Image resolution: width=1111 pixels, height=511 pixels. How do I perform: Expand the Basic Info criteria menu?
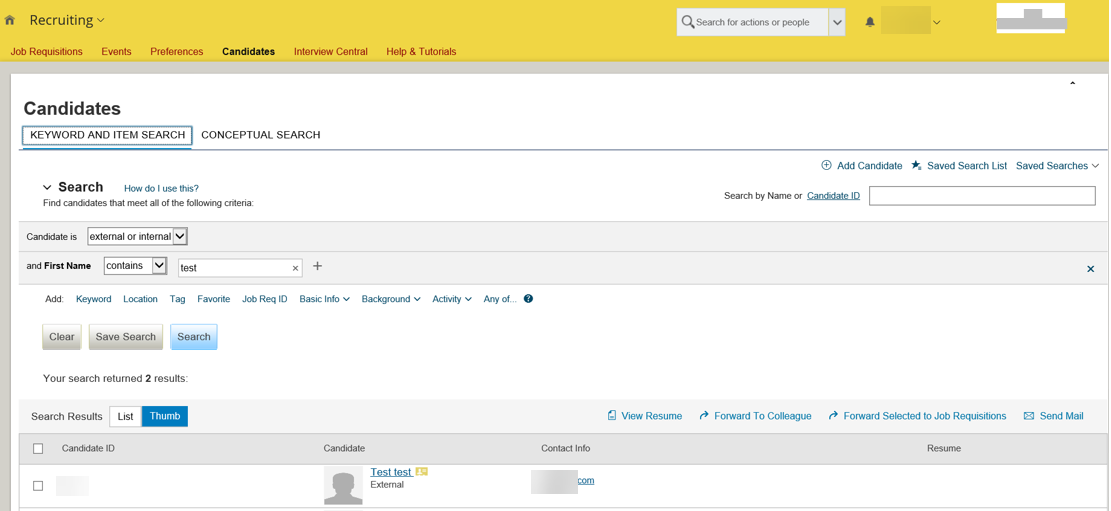[x=325, y=299]
